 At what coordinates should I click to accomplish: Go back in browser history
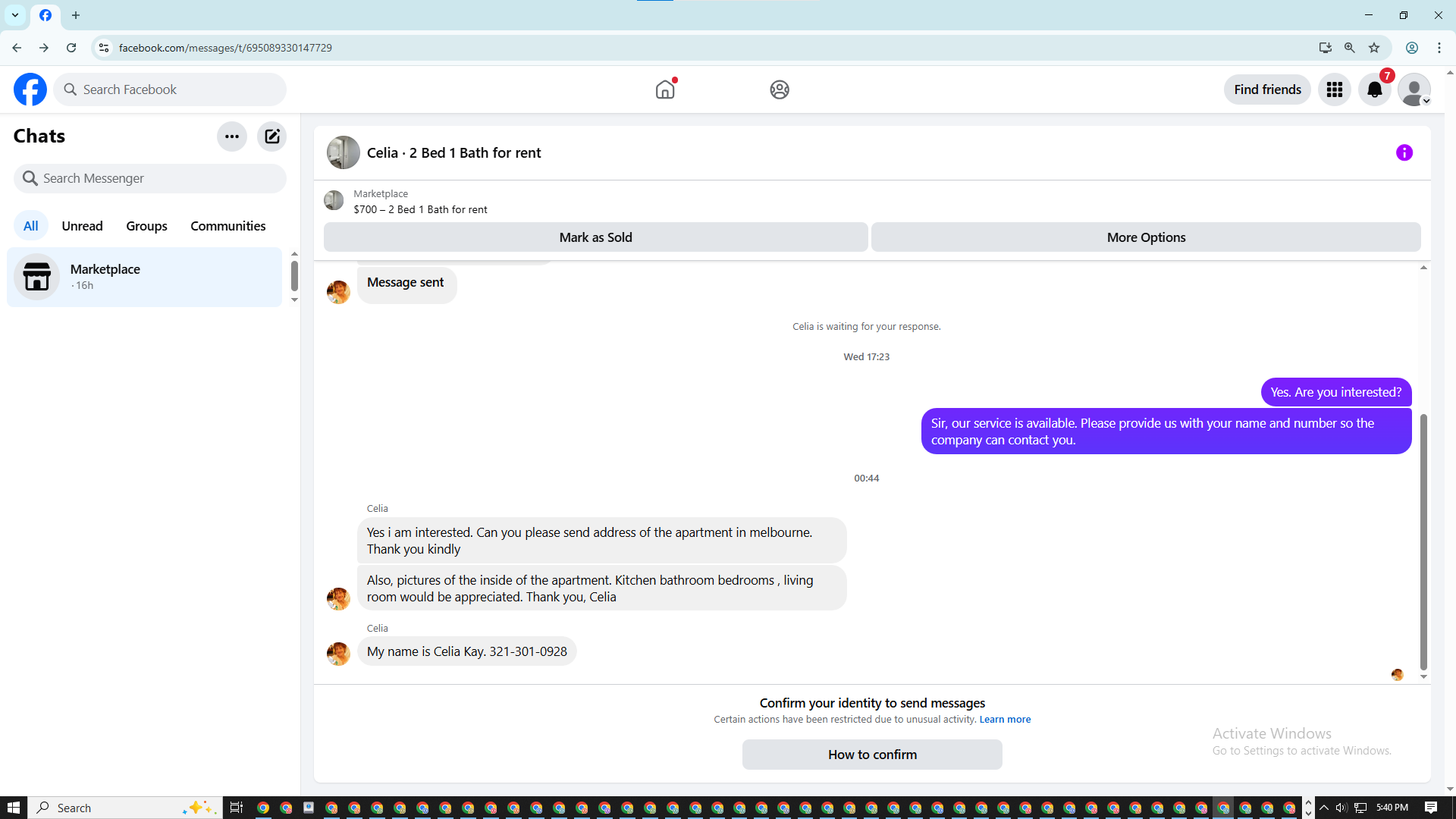tap(17, 48)
